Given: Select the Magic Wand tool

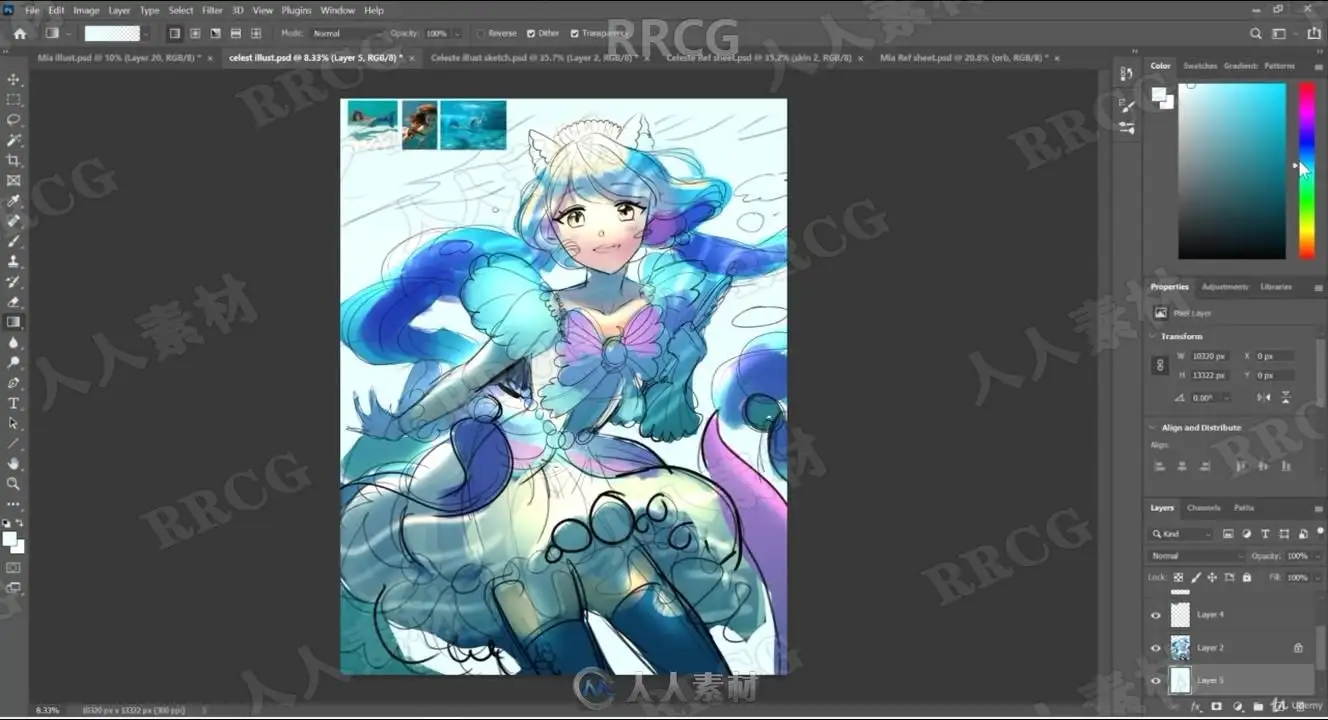Looking at the screenshot, I should [13, 140].
